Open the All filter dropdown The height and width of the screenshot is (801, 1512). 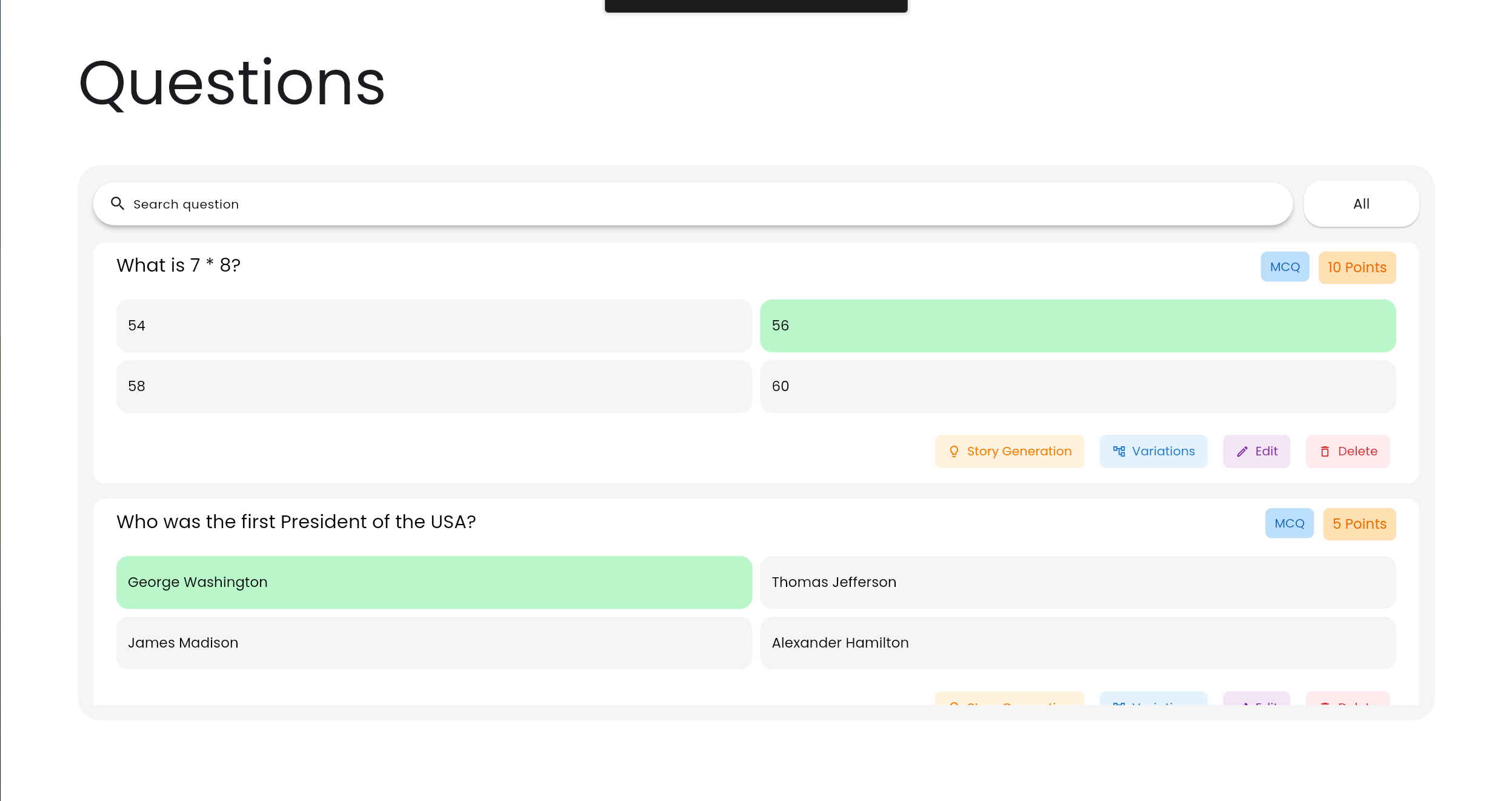pos(1360,204)
